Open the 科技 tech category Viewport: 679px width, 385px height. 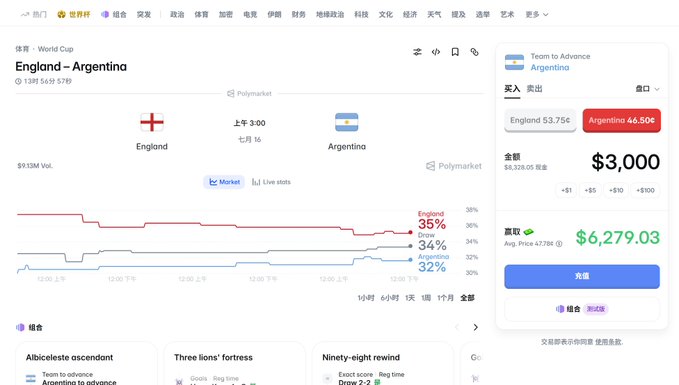pyautogui.click(x=361, y=14)
